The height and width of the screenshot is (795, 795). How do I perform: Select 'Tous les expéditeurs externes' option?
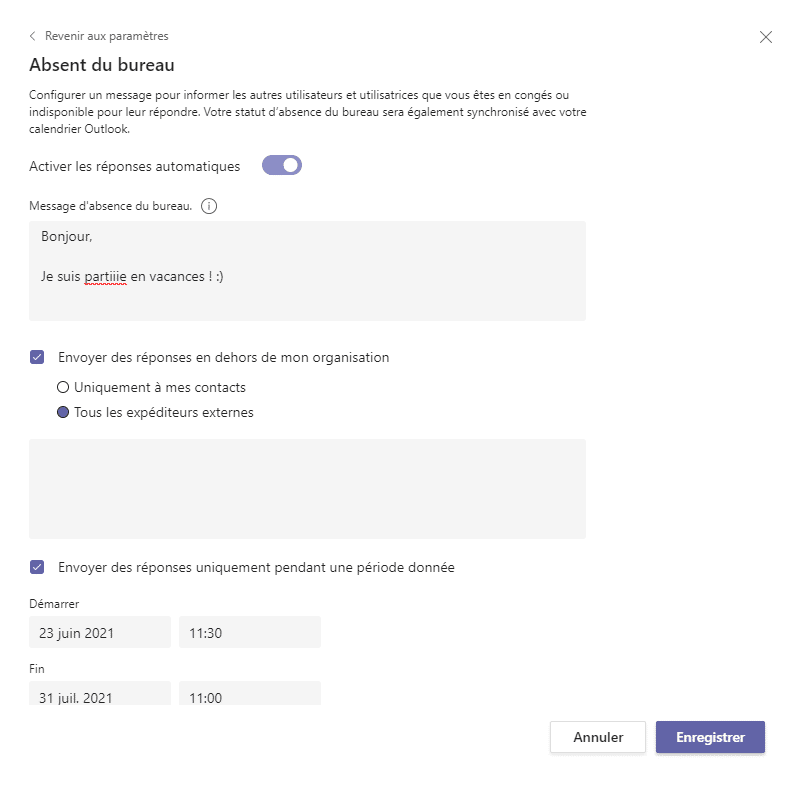coord(63,412)
